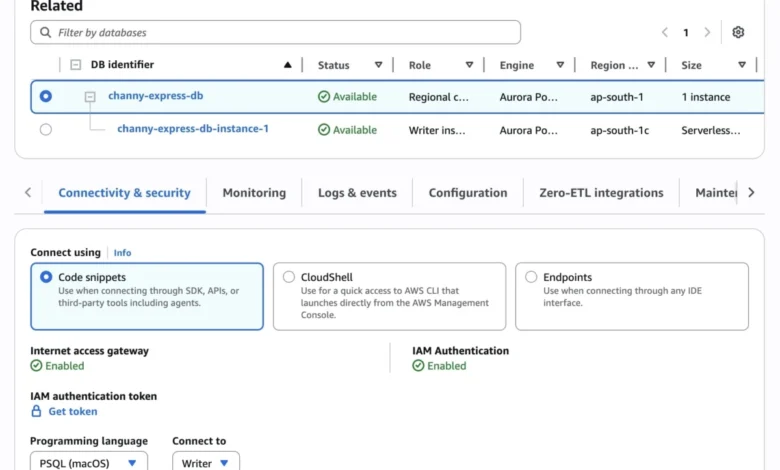Screen dimensions: 780x470
Task: Select the channy-express-db cluster radio button
Action: (x=46, y=97)
